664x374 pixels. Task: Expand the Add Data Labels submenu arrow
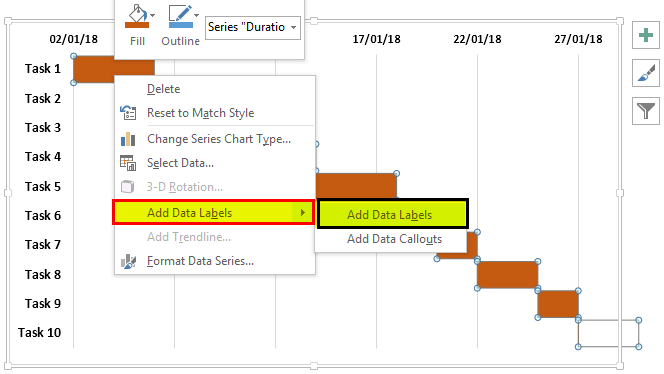tap(303, 213)
